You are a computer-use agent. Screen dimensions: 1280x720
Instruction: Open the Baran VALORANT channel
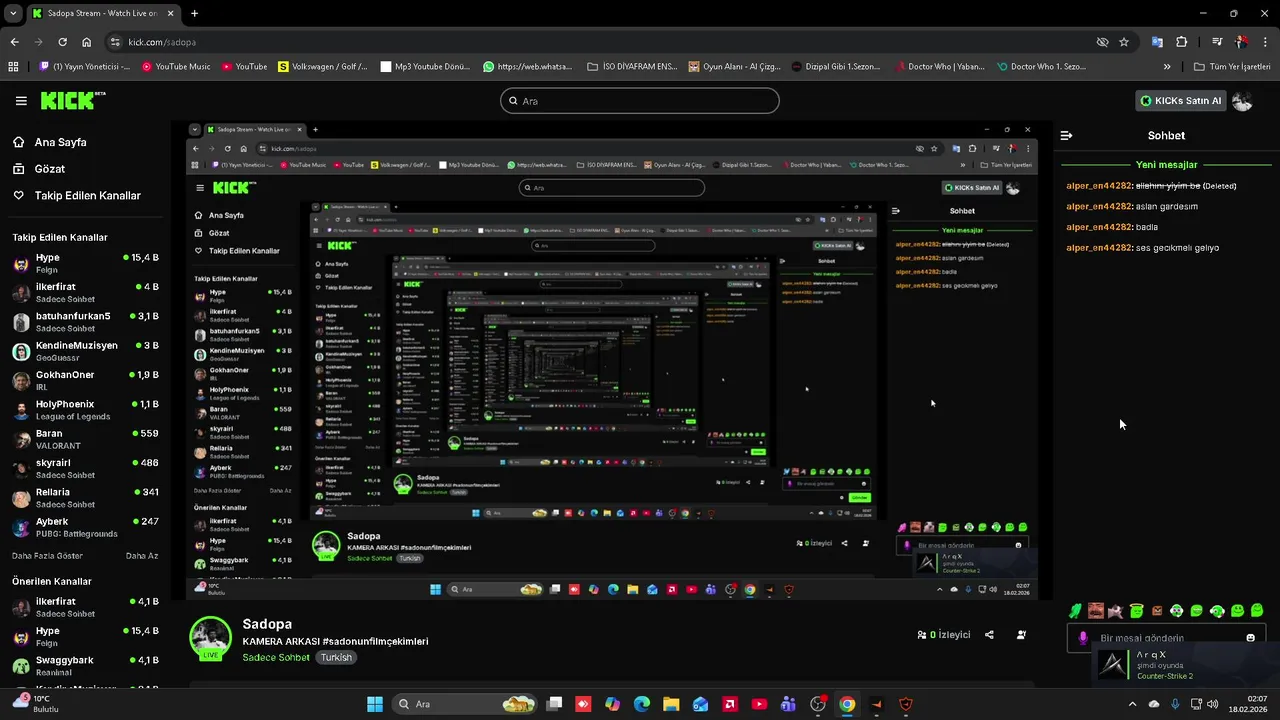(x=85, y=439)
